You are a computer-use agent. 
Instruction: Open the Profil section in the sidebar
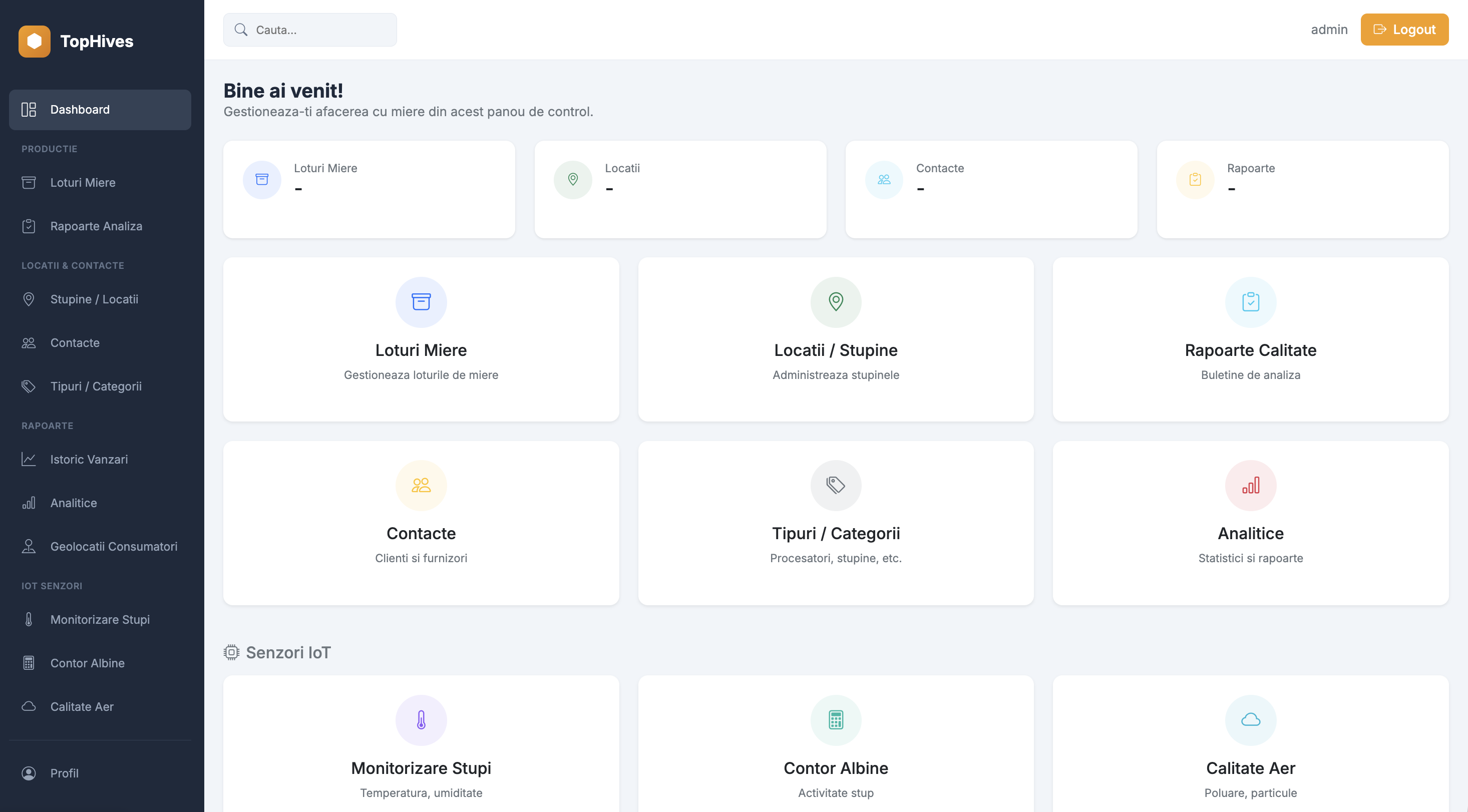tap(65, 773)
